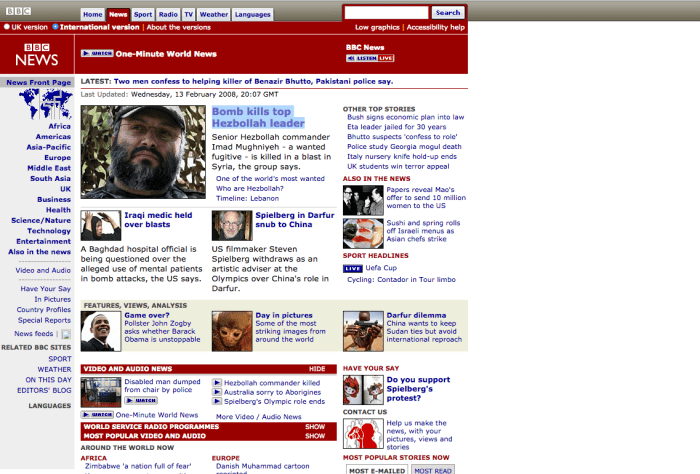The image size is (700, 474).
Task: Hide the Video and Audio News section
Action: (317, 369)
